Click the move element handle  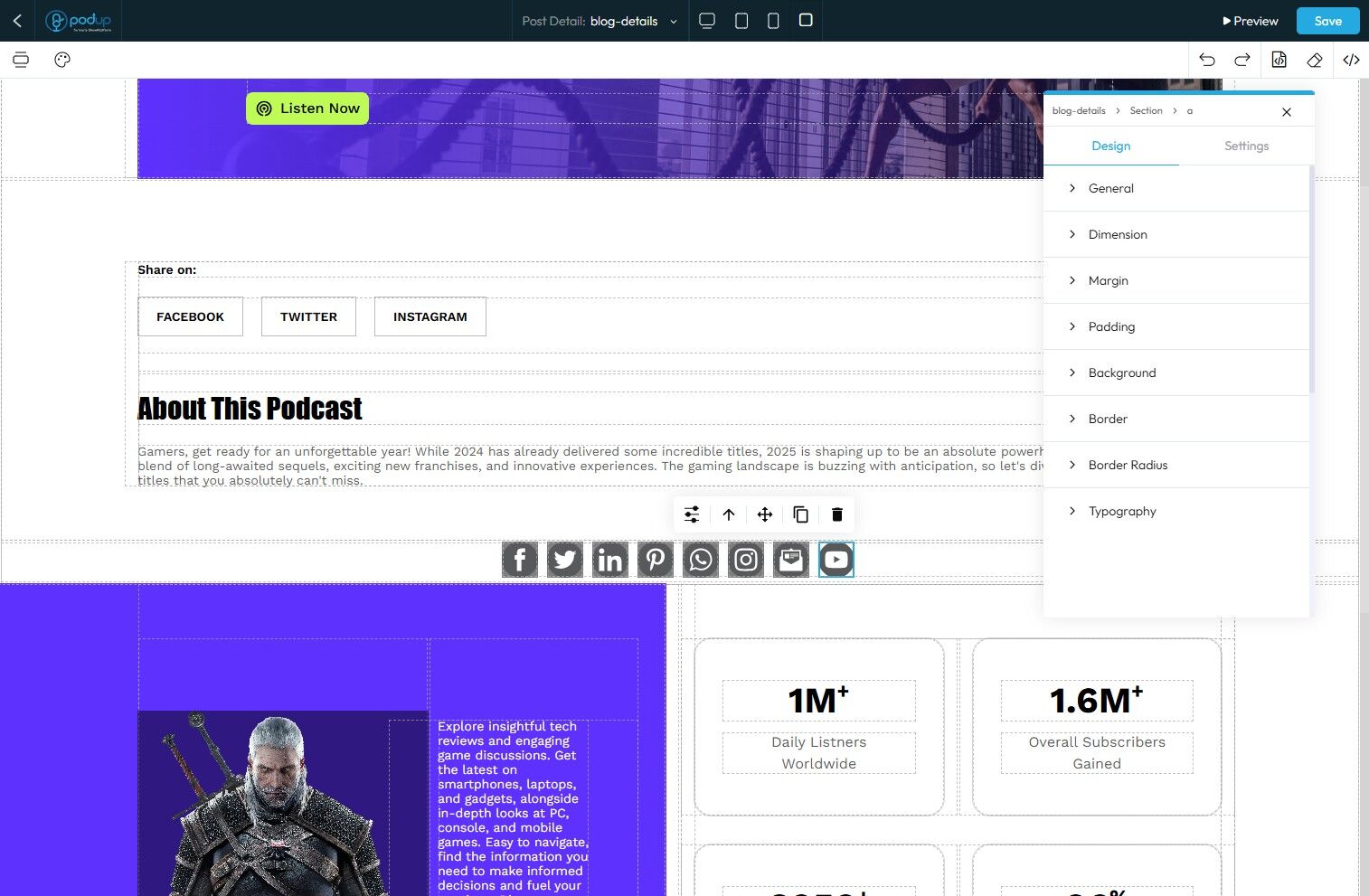click(765, 514)
